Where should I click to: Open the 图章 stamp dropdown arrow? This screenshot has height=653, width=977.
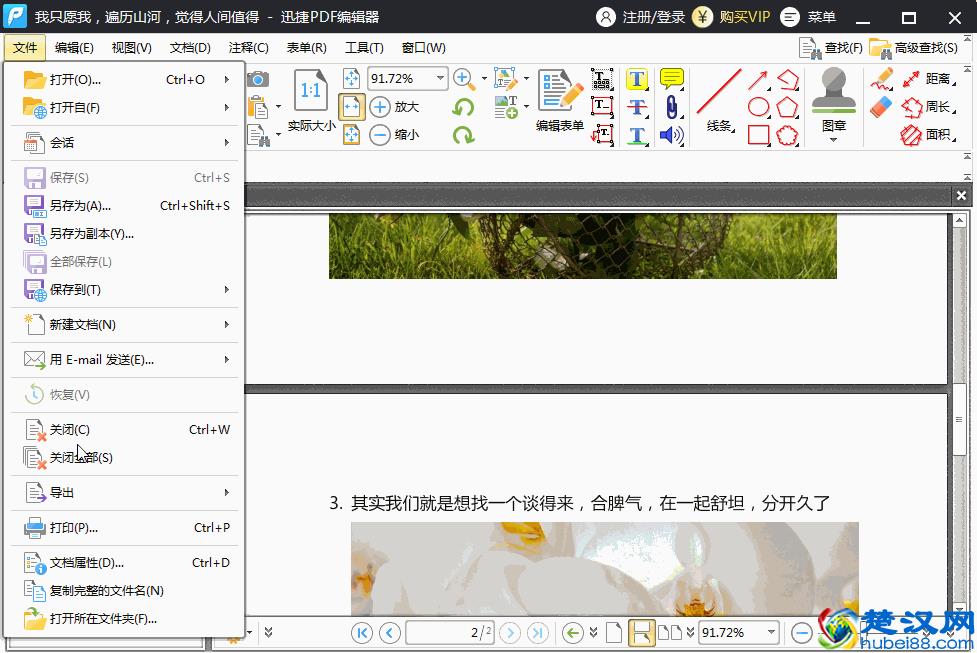pyautogui.click(x=833, y=141)
